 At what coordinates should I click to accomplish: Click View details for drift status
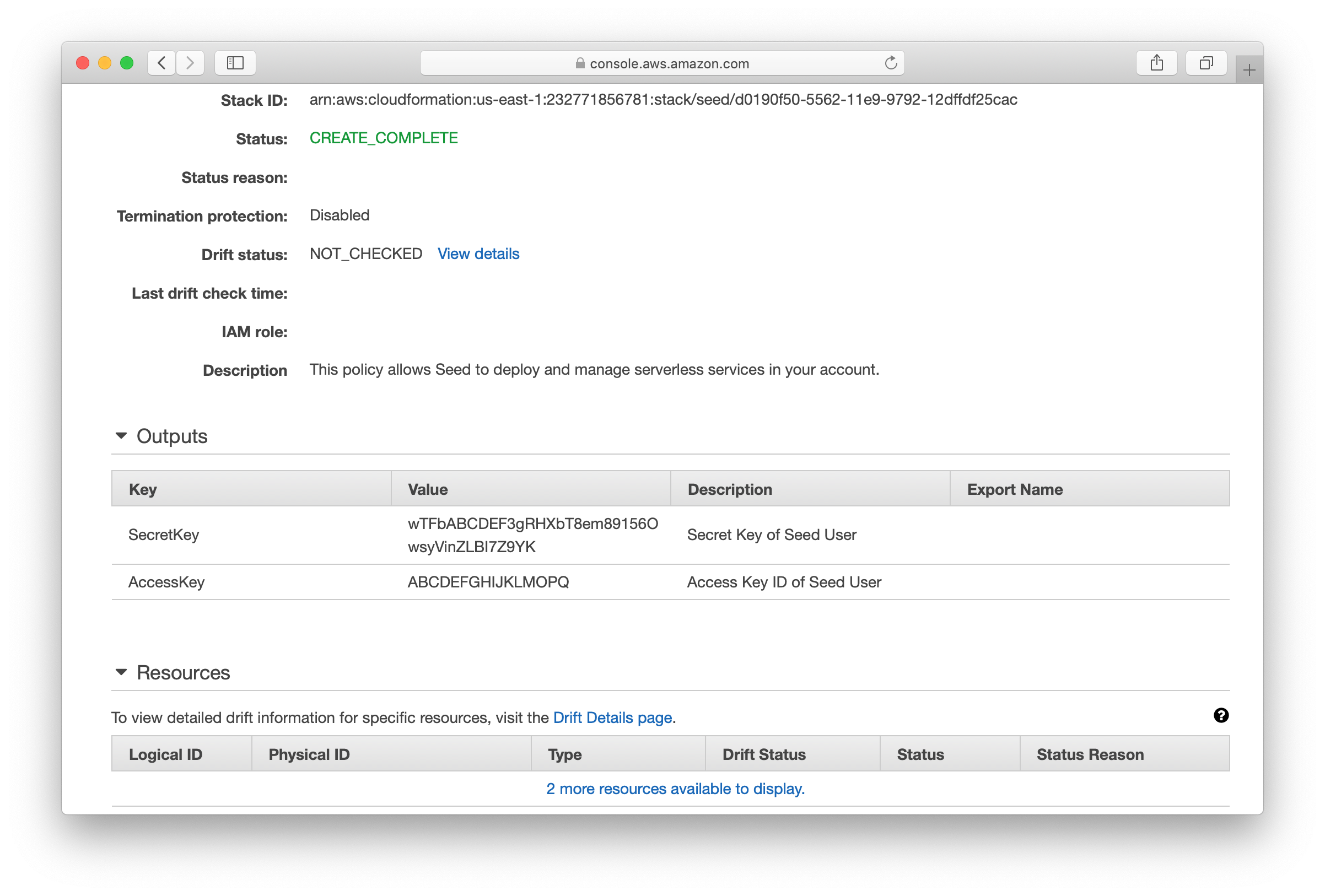point(479,254)
